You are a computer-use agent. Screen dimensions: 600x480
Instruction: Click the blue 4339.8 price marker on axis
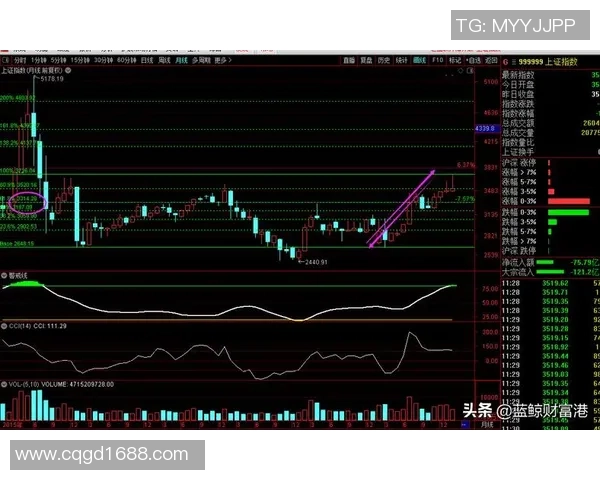(x=485, y=128)
